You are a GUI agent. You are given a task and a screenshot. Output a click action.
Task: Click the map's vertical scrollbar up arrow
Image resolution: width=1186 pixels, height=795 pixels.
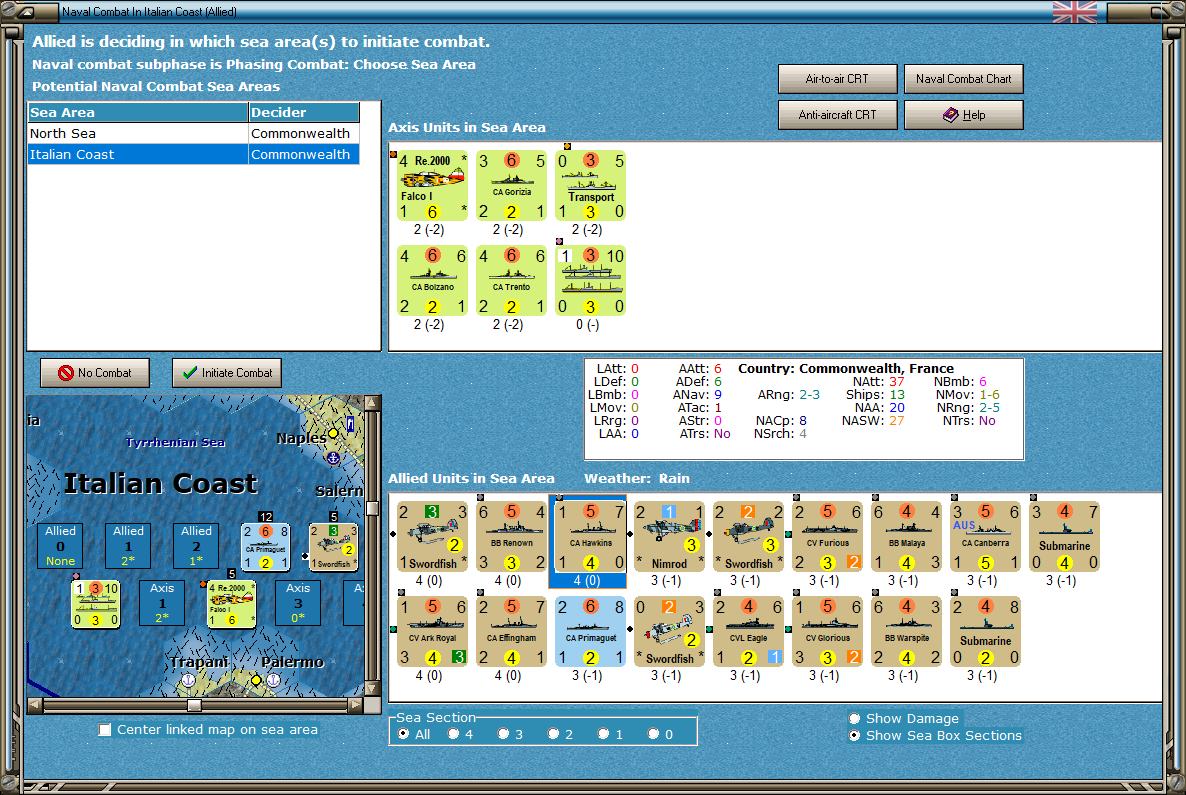(372, 403)
